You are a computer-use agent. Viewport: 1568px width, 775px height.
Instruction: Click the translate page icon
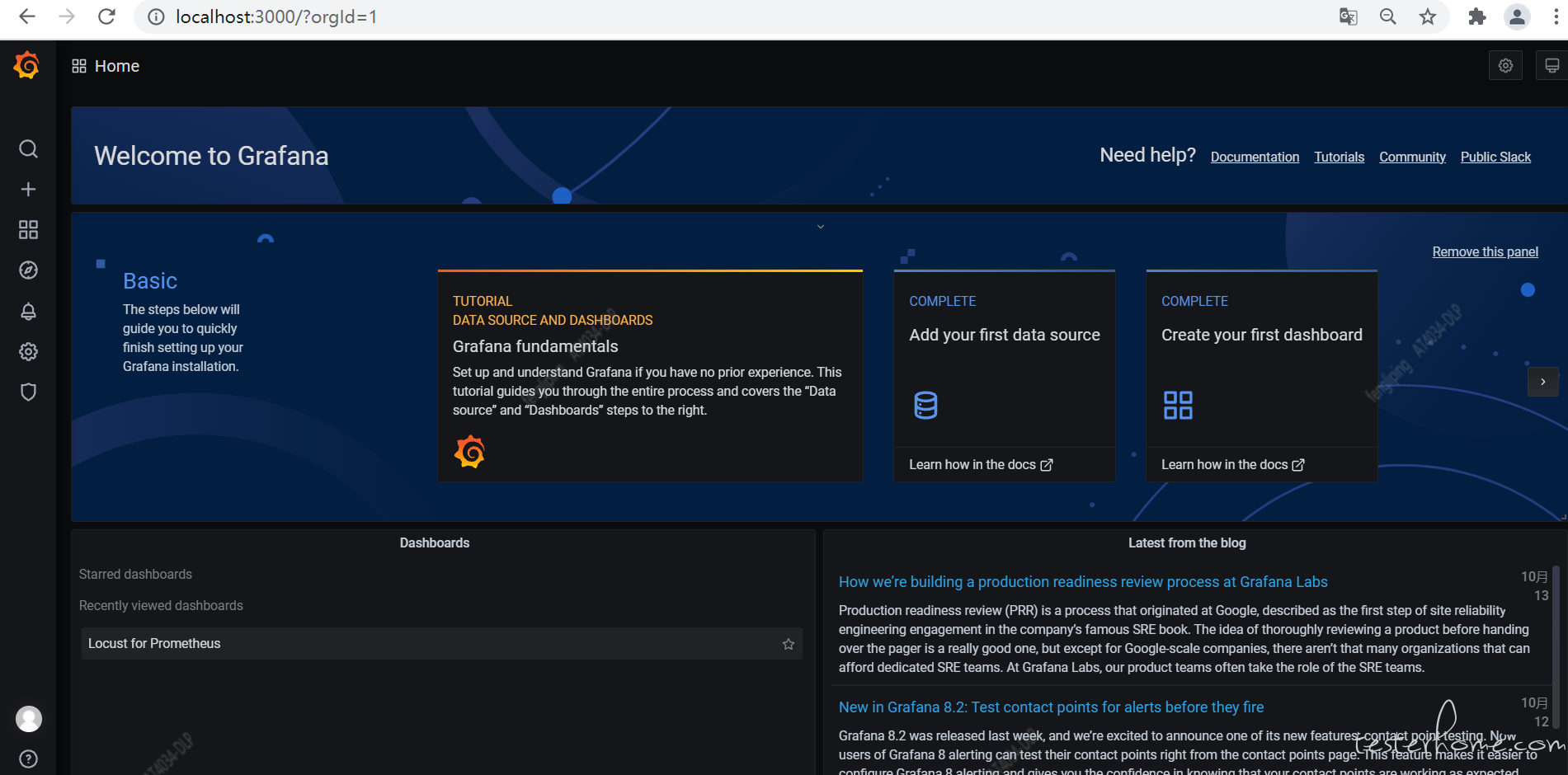pos(1348,16)
